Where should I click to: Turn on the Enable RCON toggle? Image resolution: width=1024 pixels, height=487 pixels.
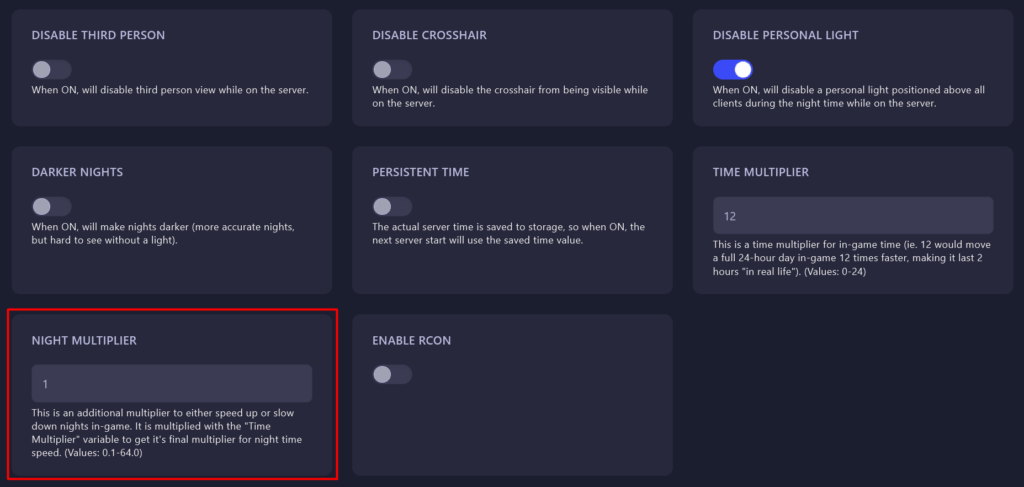coord(392,375)
